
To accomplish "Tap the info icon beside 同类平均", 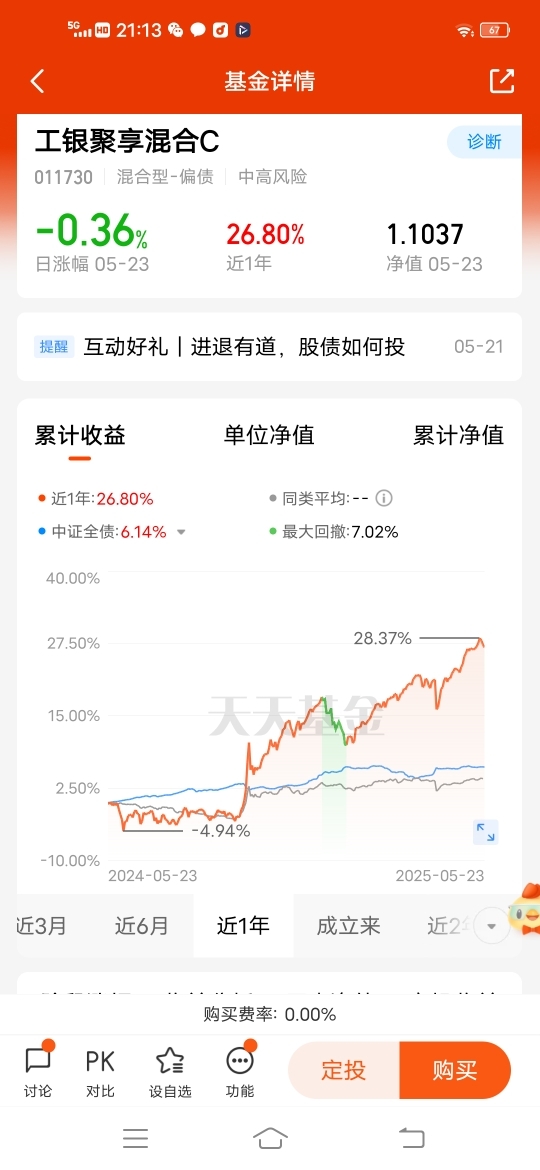I will pyautogui.click(x=385, y=498).
